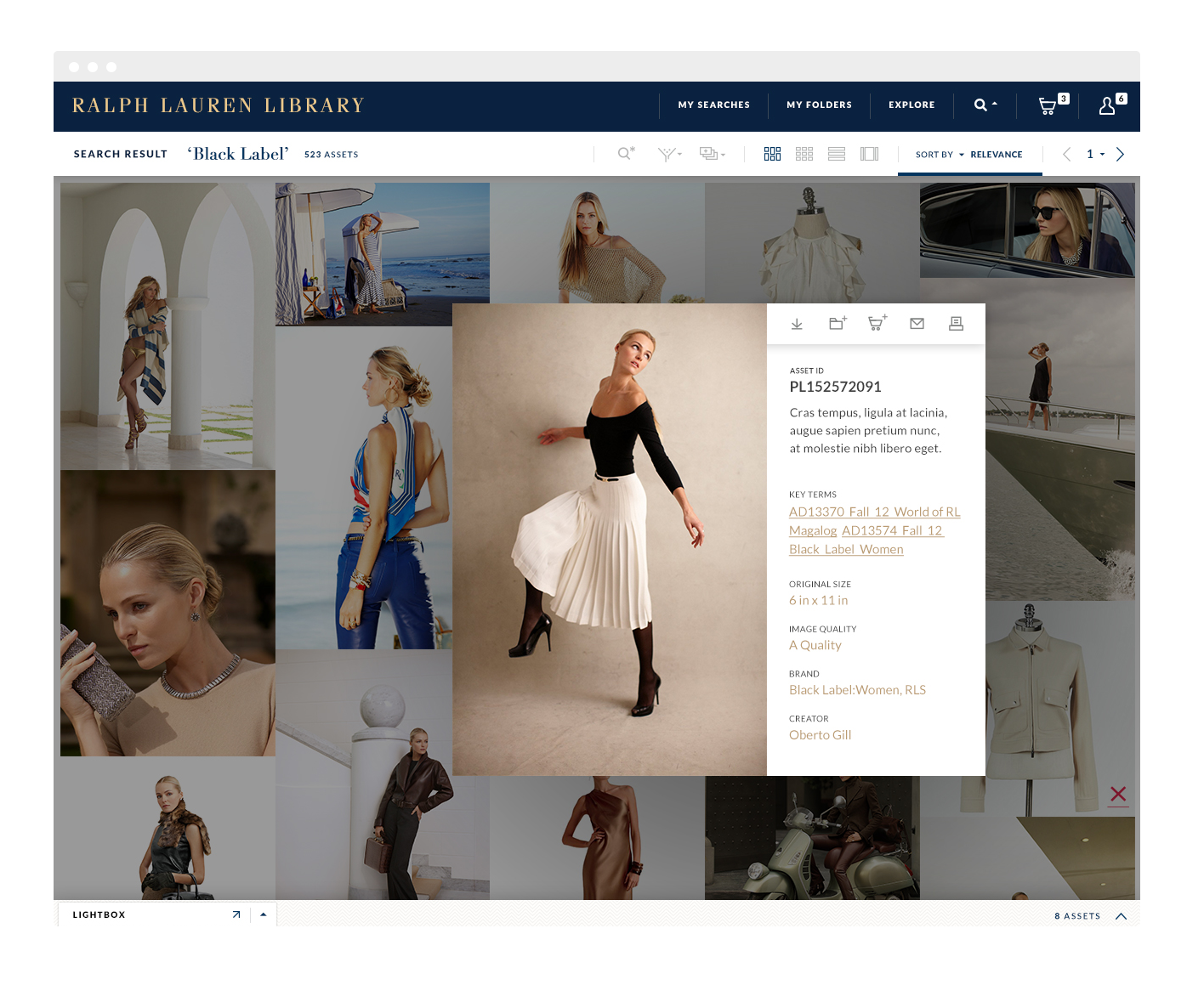Click the 8 Assets count in the lightbox bar

pos(1077,916)
